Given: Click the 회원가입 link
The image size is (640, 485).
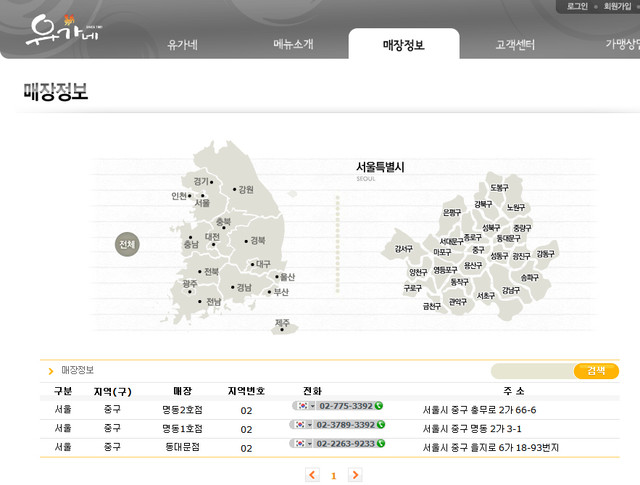Looking at the screenshot, I should click(x=618, y=7).
